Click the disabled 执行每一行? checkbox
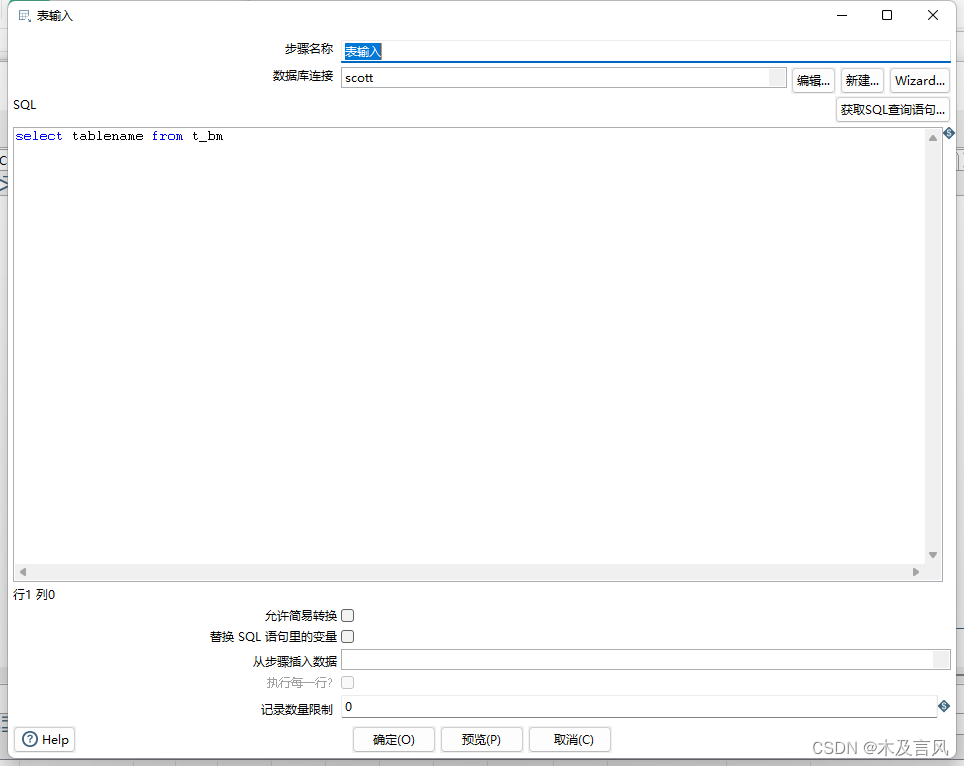Image resolution: width=964 pixels, height=766 pixels. [x=347, y=682]
